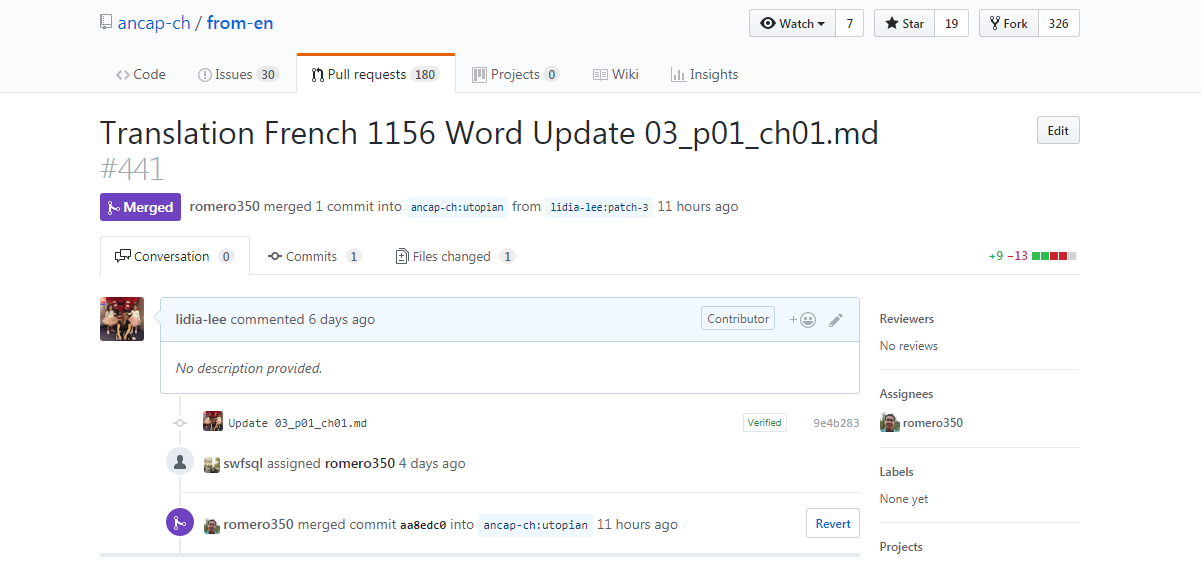This screenshot has width=1201, height=563.
Task: Switch to the Issues tab
Action: click(238, 74)
